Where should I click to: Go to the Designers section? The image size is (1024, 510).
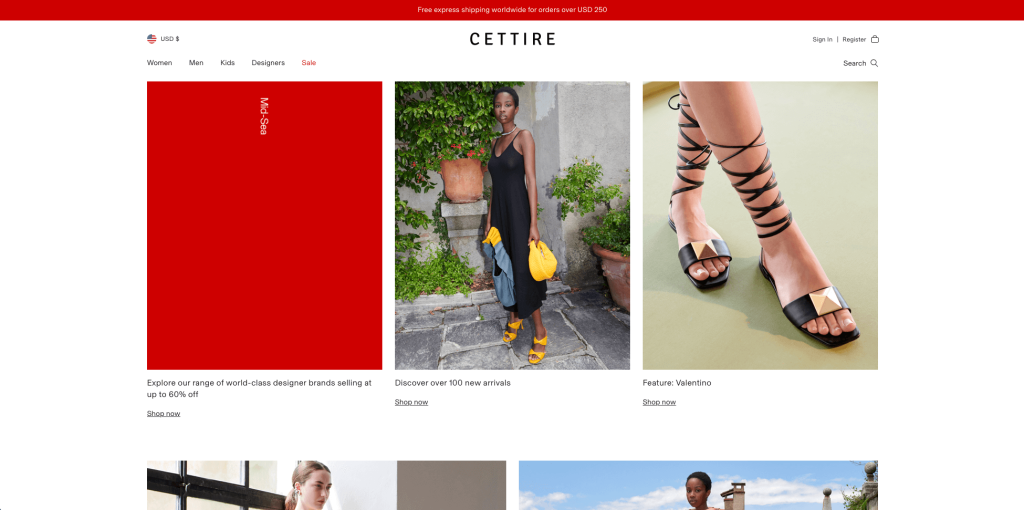tap(268, 63)
